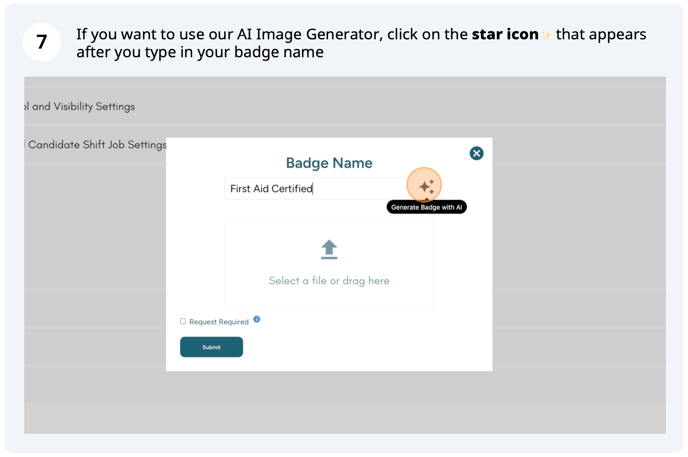This screenshot has height=457, width=688.
Task: Enable the Request Required checkbox
Action: 183,322
